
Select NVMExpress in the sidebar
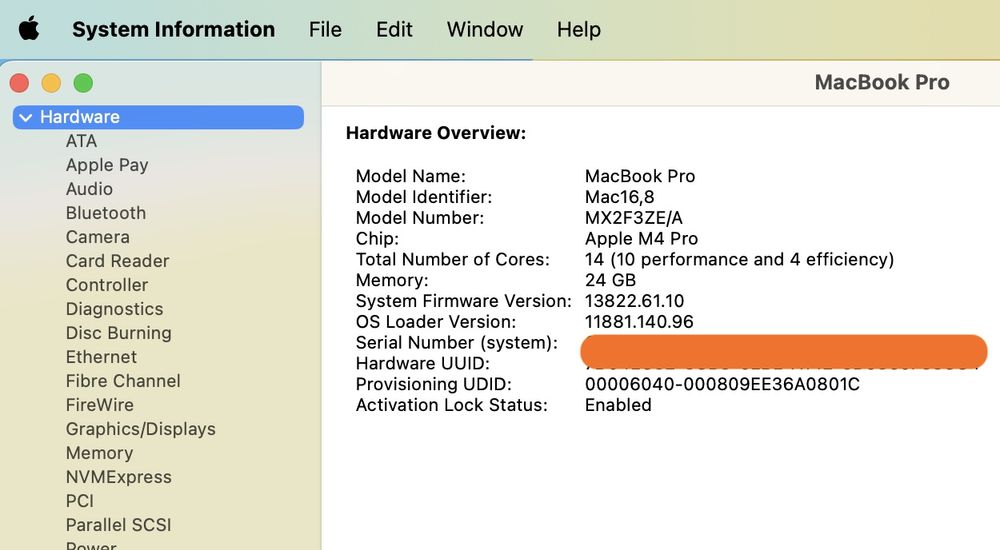[119, 477]
